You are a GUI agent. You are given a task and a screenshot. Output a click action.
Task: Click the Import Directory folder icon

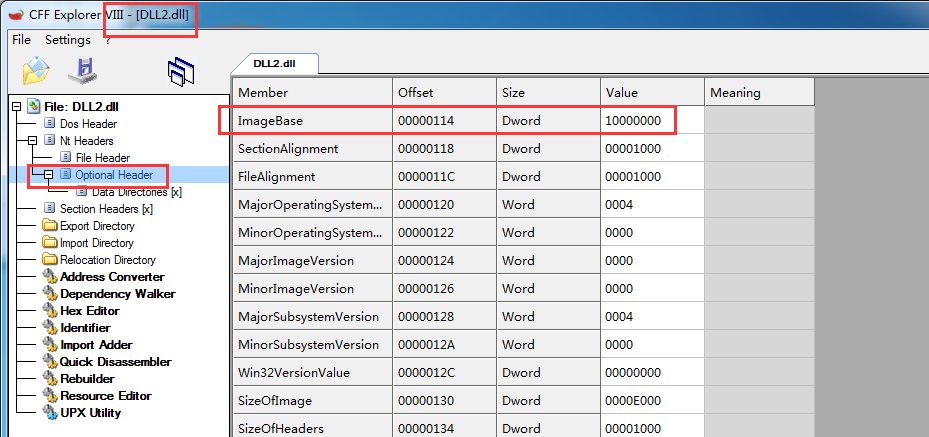[x=50, y=243]
